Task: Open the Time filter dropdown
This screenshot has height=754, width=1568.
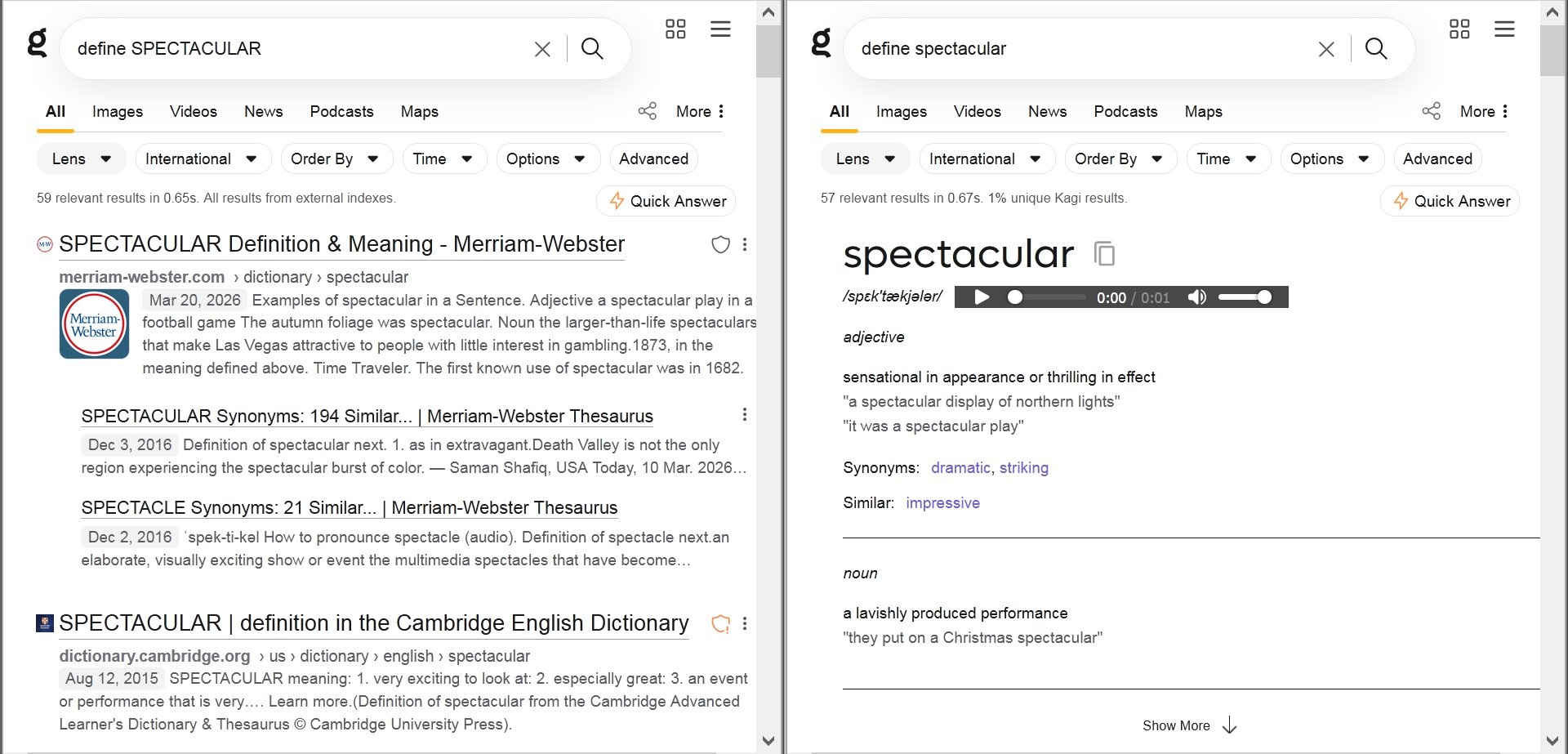Action: [443, 158]
